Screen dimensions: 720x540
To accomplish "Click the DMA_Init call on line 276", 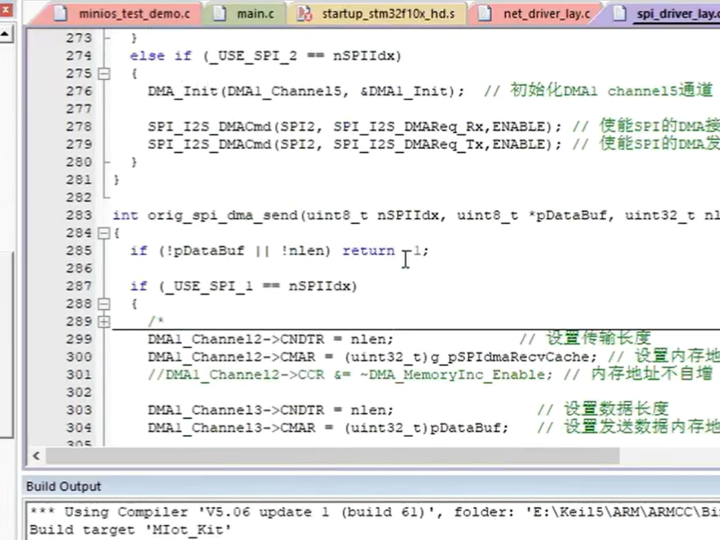I will coord(177,91).
